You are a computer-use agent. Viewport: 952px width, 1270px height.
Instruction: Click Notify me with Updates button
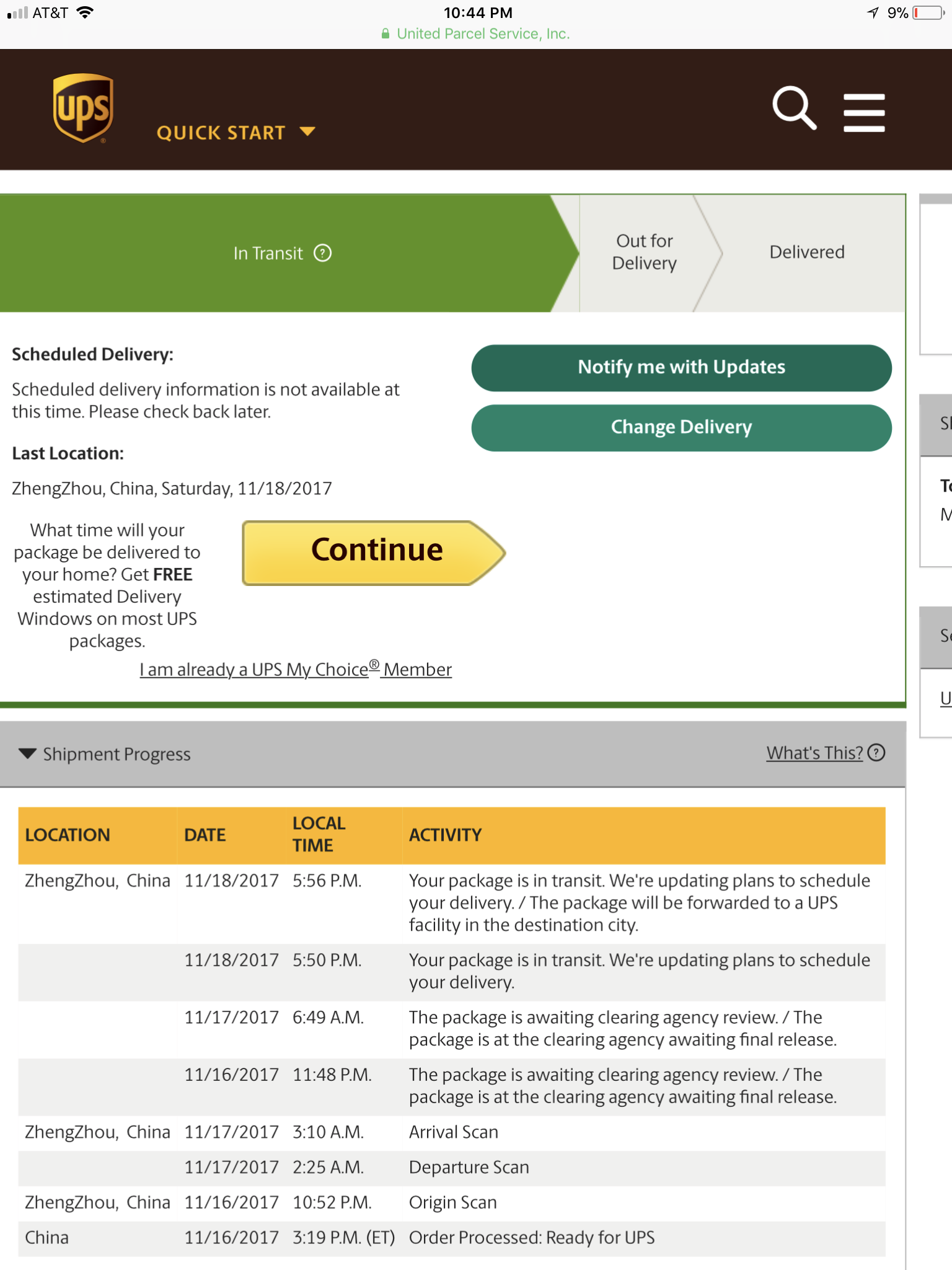click(x=681, y=368)
